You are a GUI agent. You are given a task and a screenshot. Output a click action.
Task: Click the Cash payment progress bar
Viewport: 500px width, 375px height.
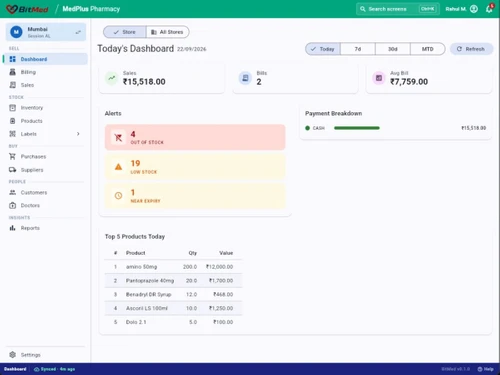pos(357,128)
